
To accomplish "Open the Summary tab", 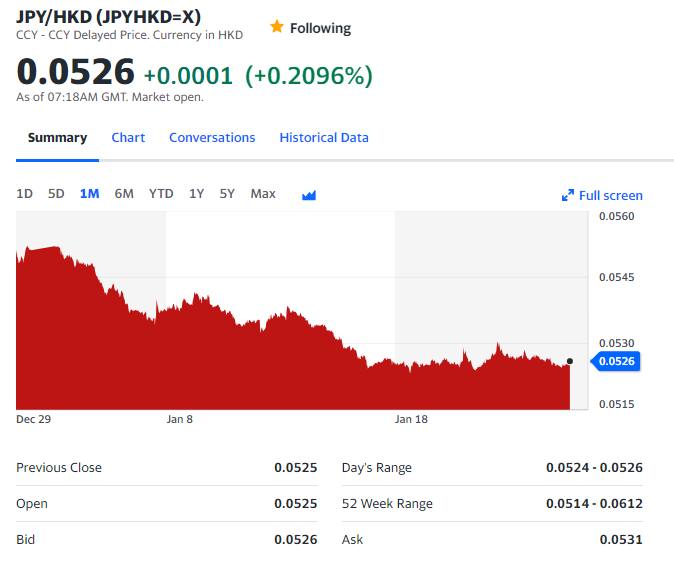I will click(x=57, y=138).
